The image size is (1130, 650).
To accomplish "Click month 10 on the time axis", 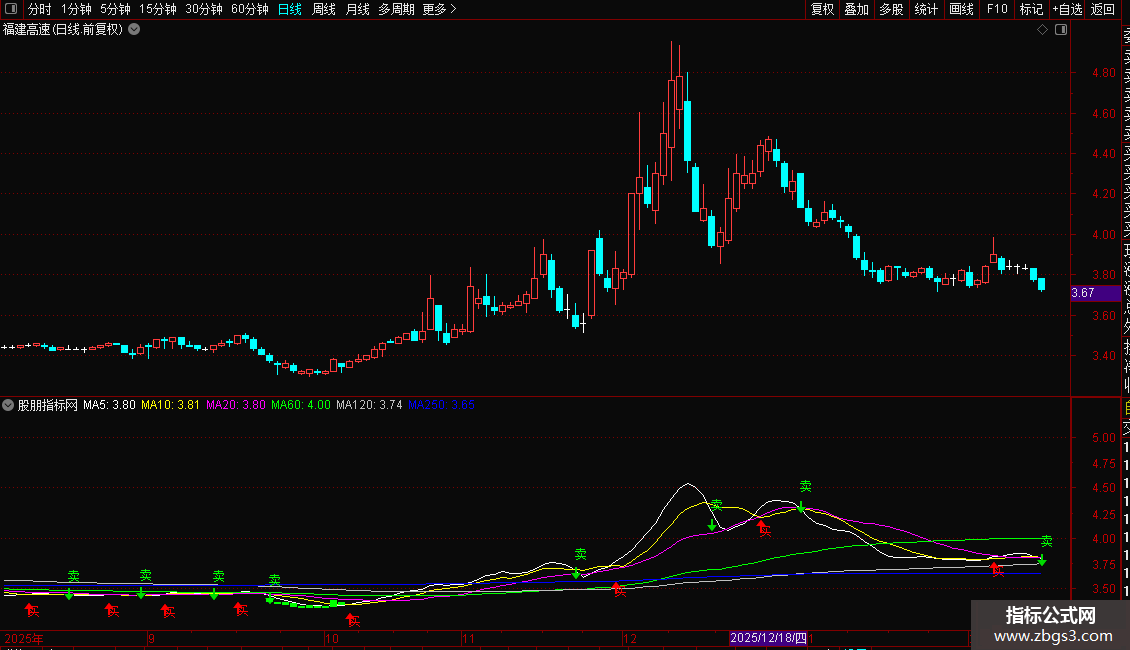I will [332, 638].
